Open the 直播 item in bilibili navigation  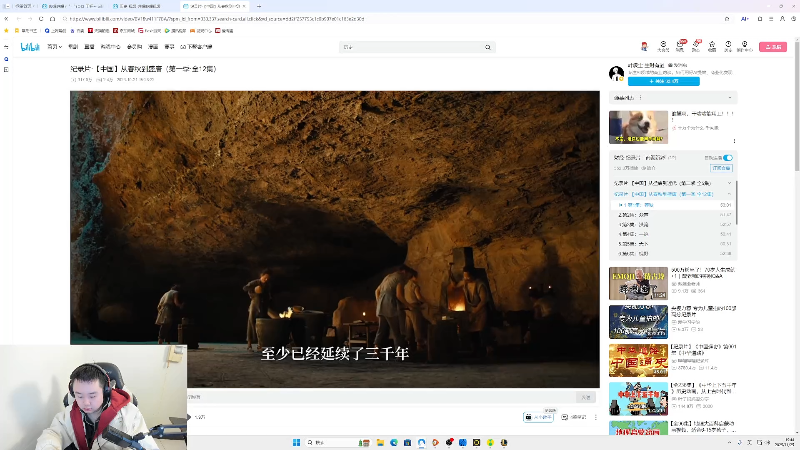coord(89,47)
